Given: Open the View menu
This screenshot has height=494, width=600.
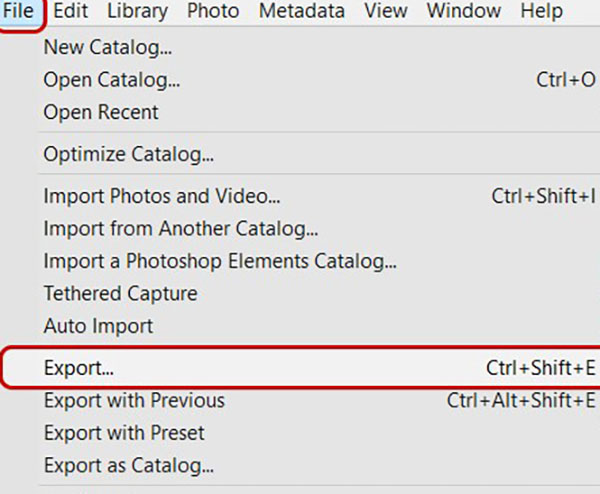Looking at the screenshot, I should (385, 12).
